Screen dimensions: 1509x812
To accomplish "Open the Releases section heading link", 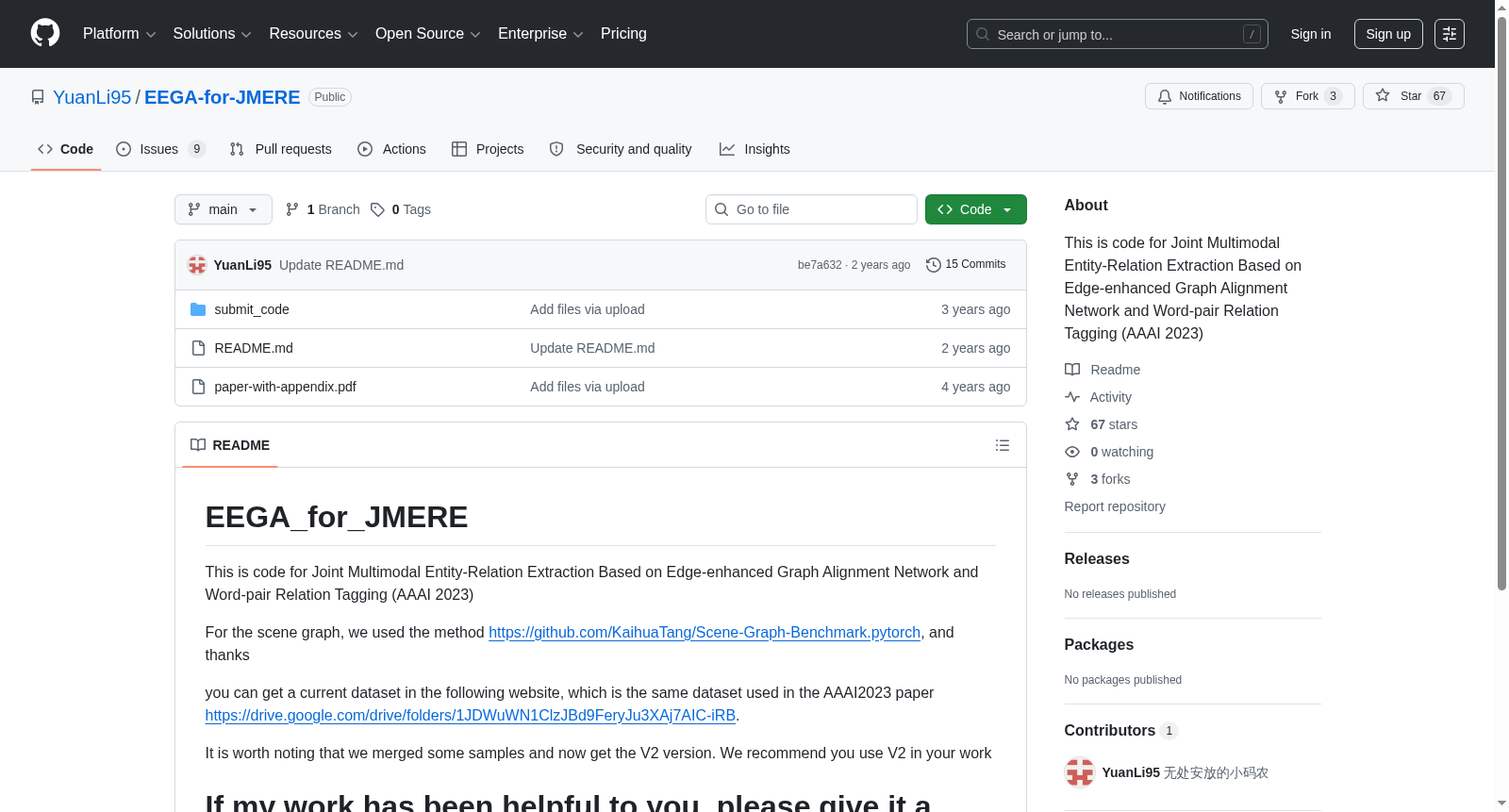I will (x=1097, y=559).
